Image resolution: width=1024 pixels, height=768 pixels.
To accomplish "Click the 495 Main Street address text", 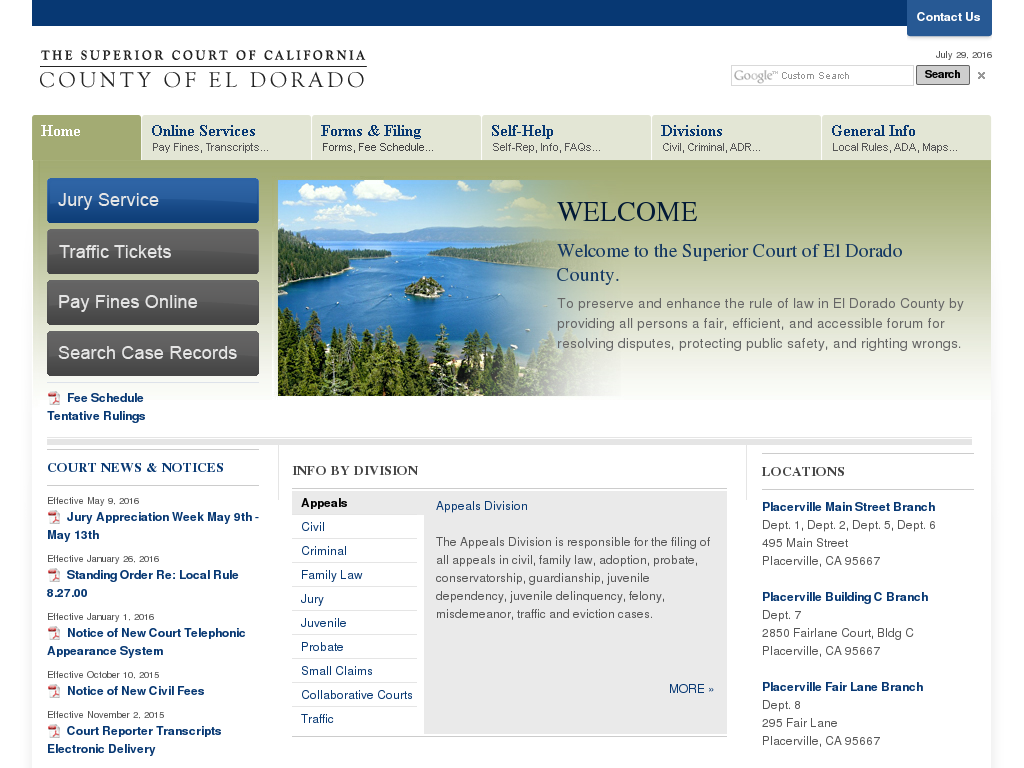I will point(805,543).
